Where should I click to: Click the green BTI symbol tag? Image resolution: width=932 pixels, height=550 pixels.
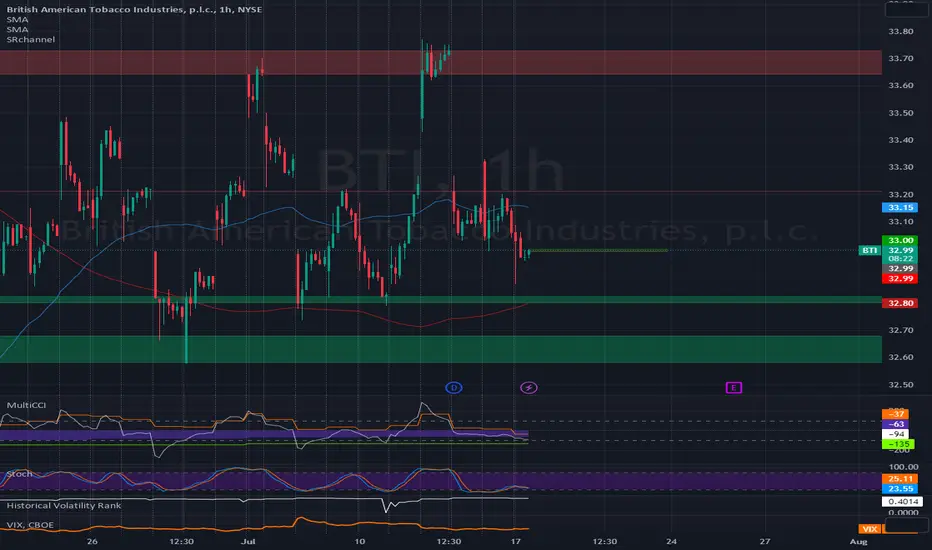(x=870, y=250)
